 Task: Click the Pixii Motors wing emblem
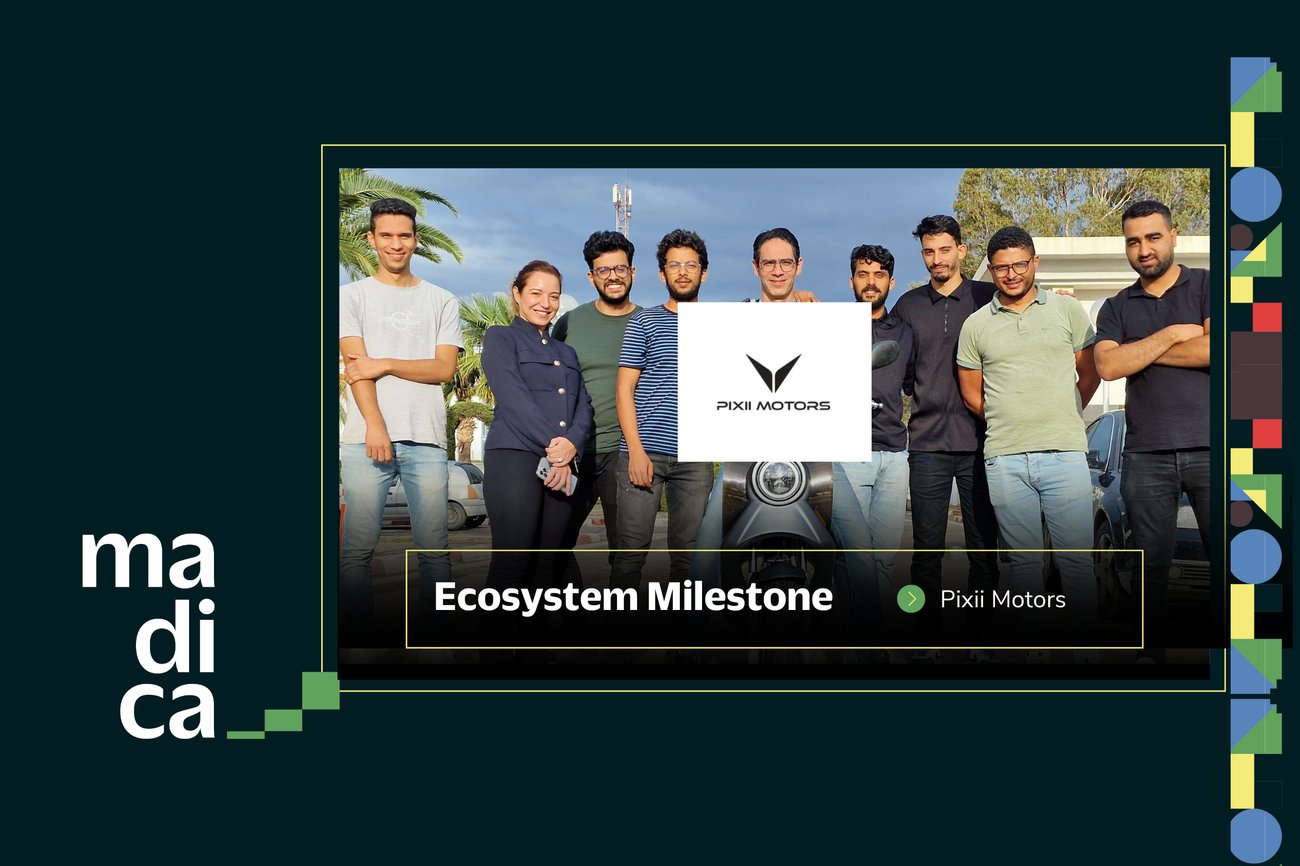coord(773,373)
